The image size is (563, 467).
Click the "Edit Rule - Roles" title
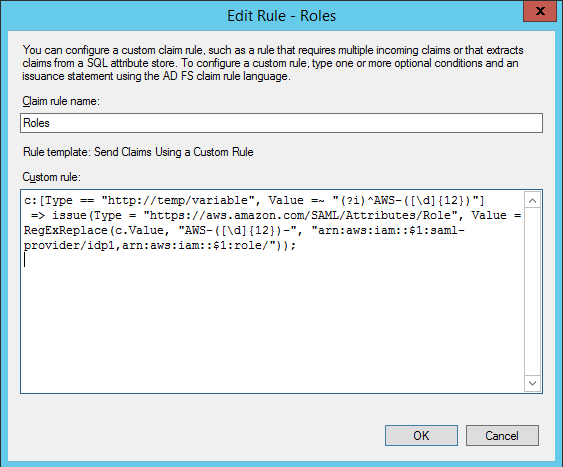pyautogui.click(x=282, y=16)
